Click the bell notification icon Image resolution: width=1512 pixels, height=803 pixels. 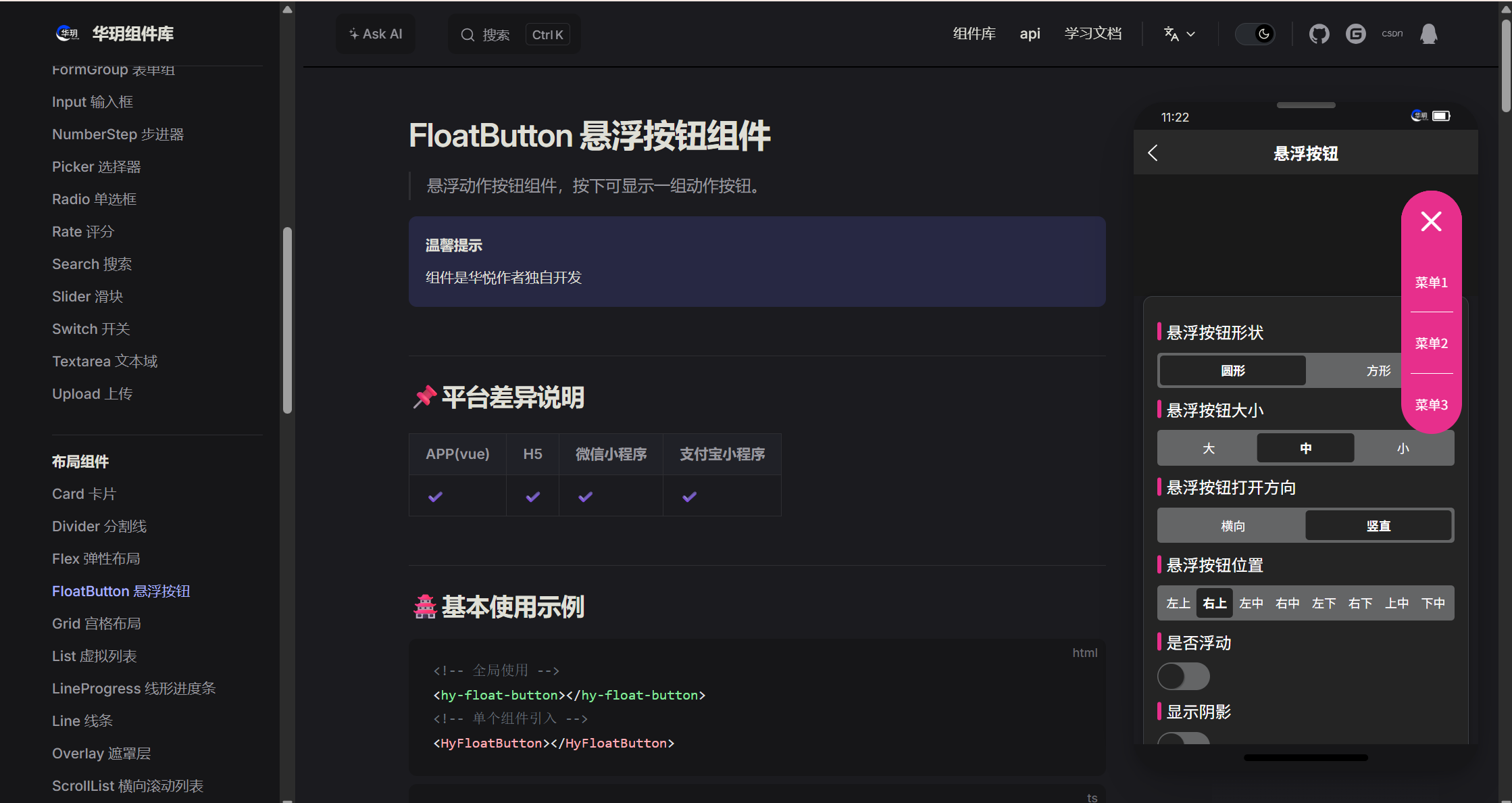(x=1428, y=34)
